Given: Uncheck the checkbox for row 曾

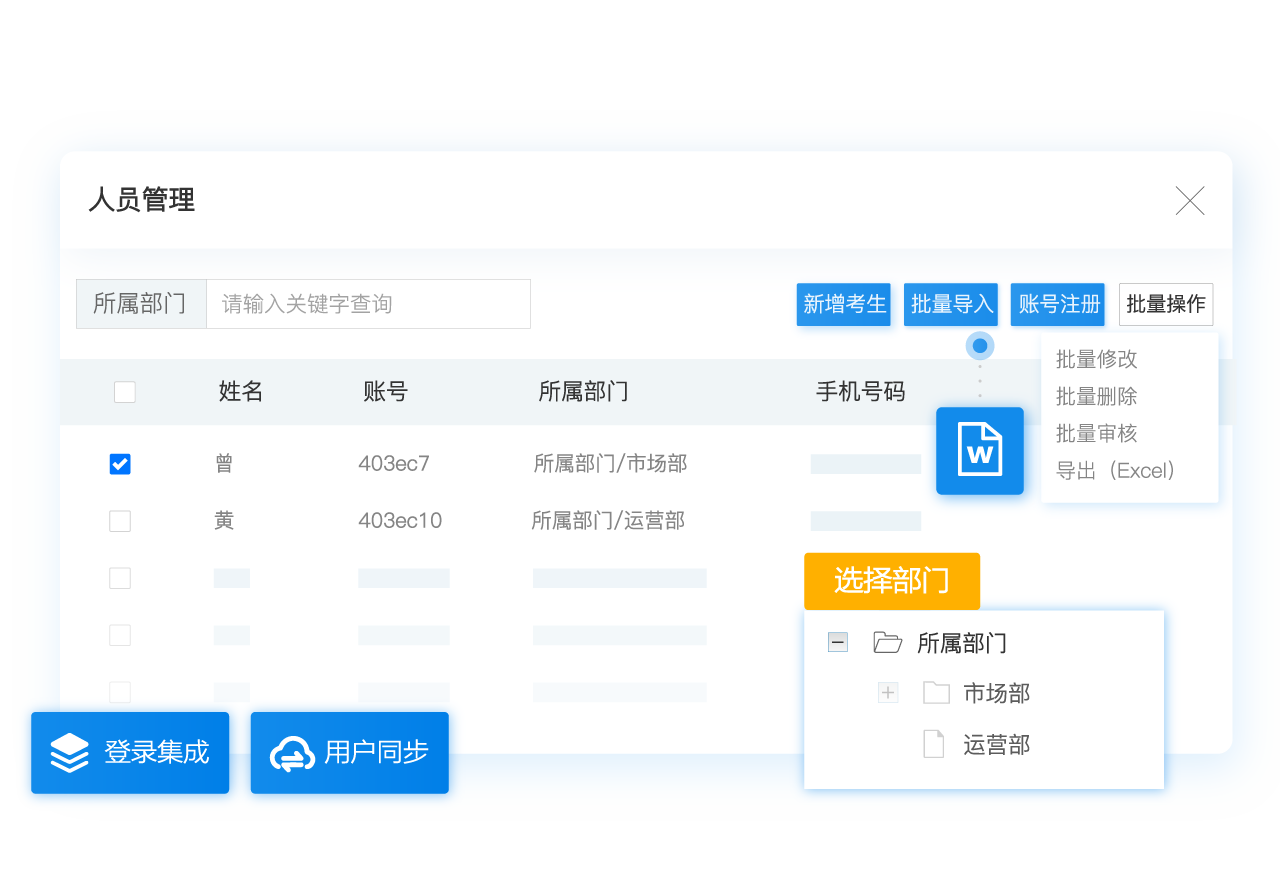Looking at the screenshot, I should coord(120,464).
